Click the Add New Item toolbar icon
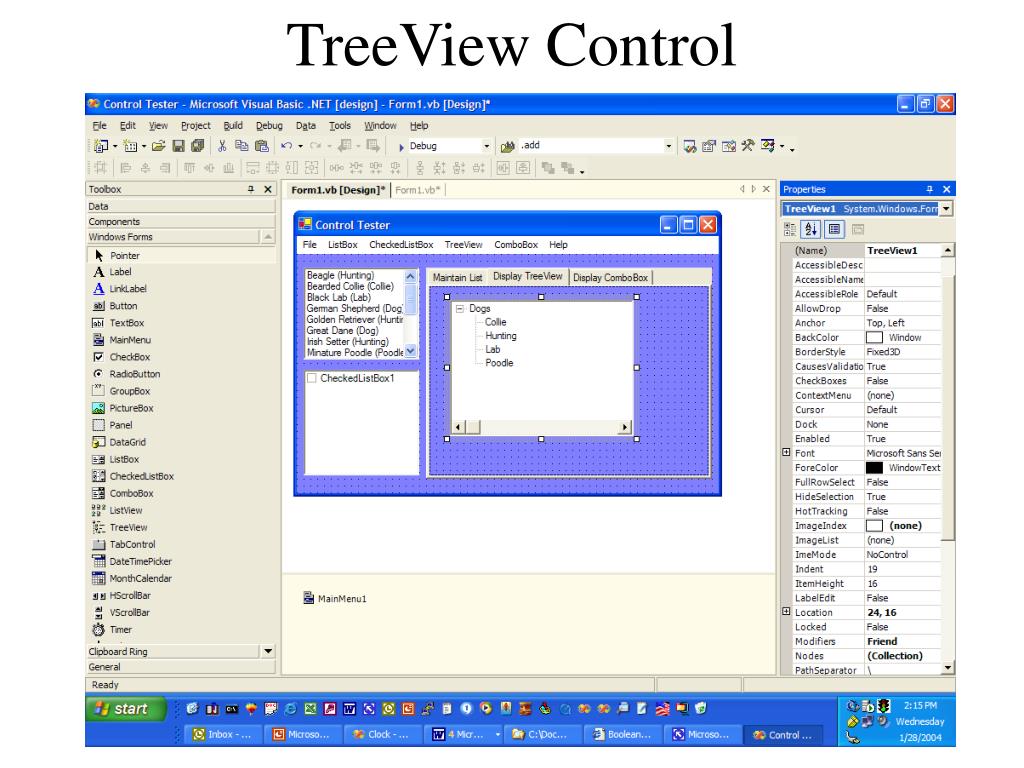The image size is (1024, 768). click(x=130, y=146)
